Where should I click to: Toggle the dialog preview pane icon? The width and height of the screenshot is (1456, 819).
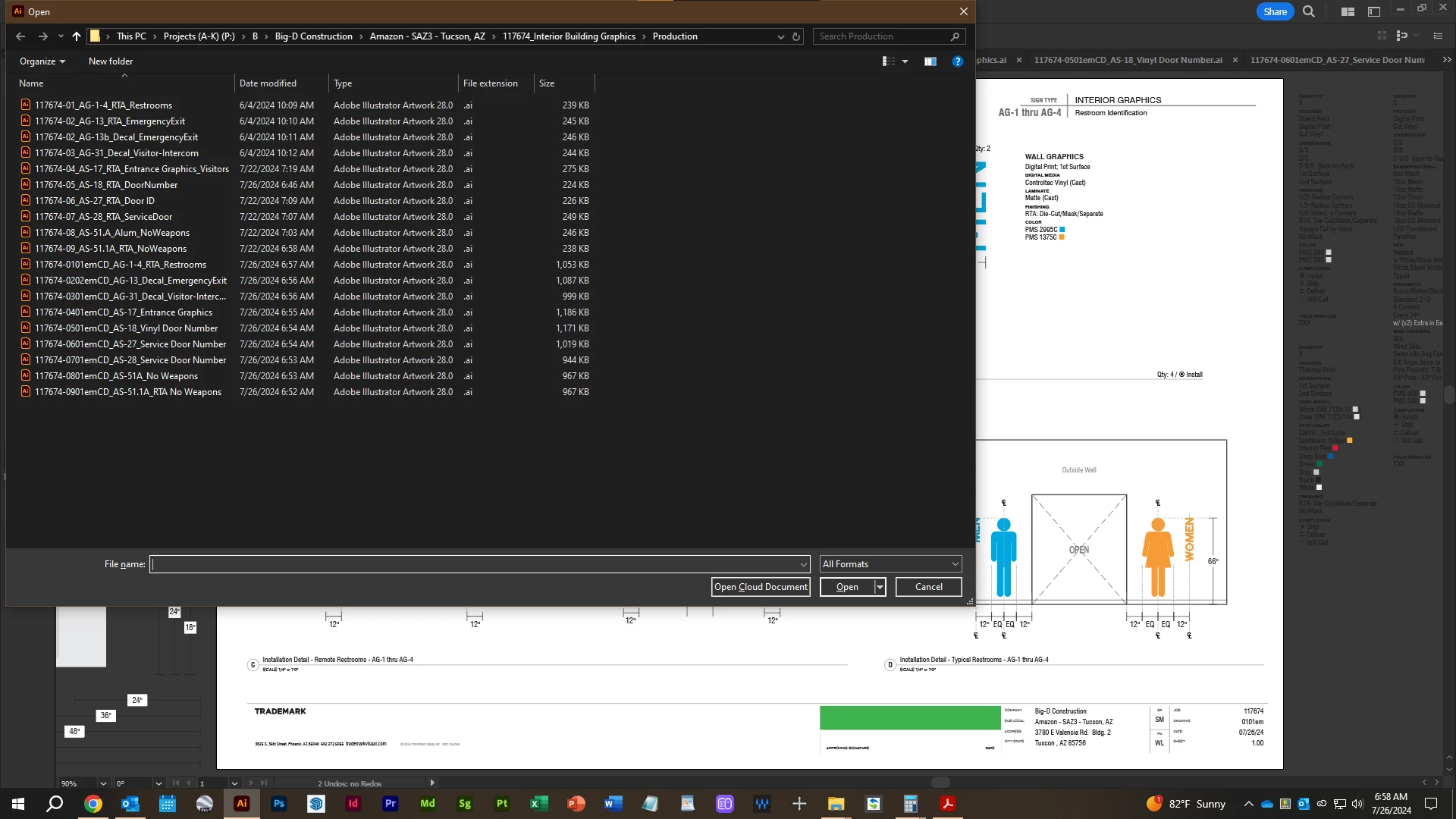coord(930,61)
